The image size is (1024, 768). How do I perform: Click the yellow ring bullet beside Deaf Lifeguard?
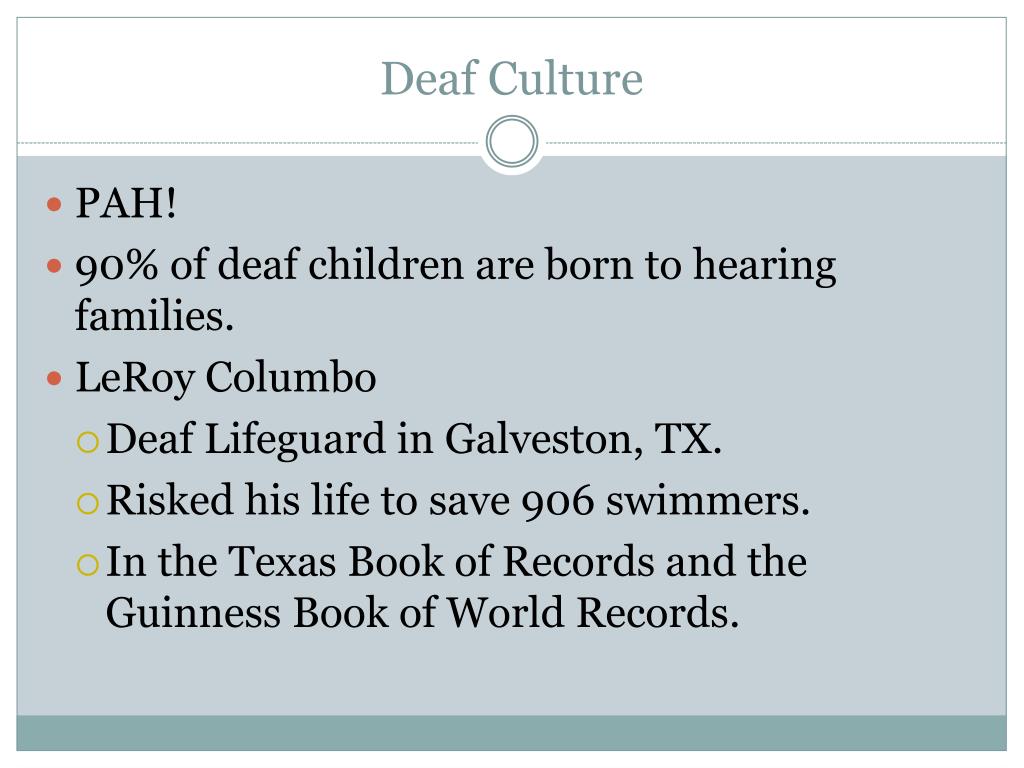88,442
